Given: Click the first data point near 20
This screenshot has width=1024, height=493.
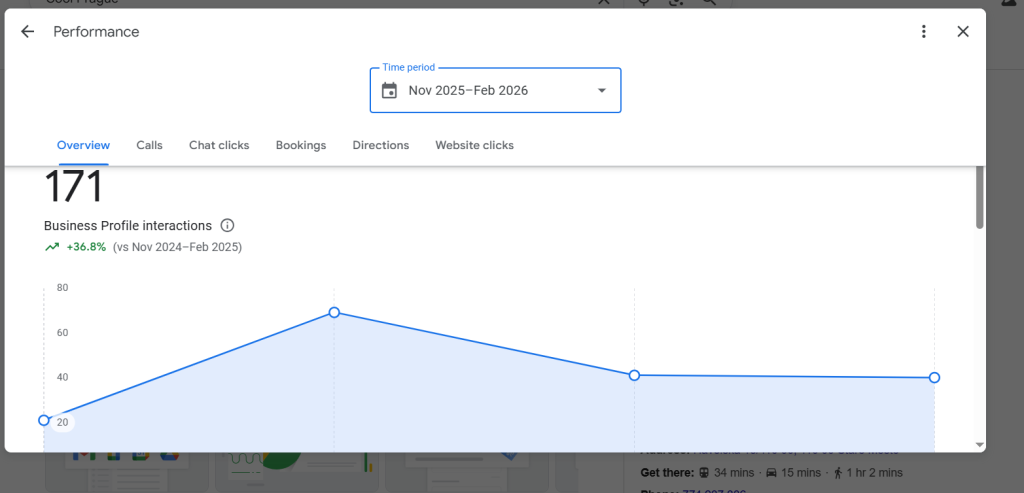Looking at the screenshot, I should tap(44, 420).
